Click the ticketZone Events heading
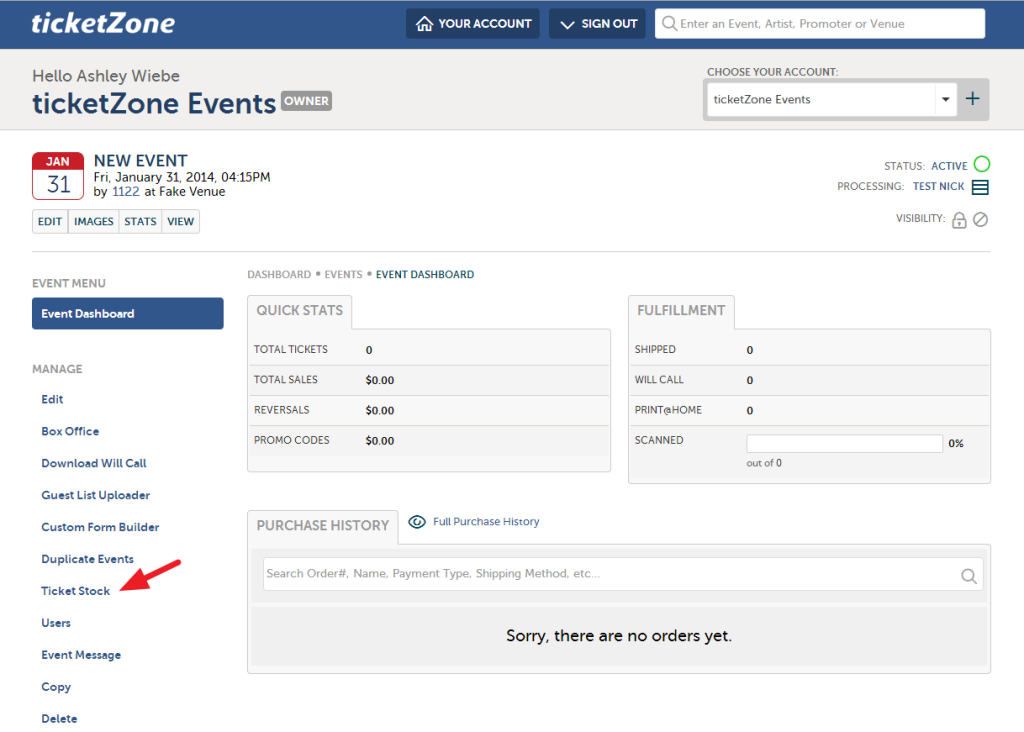This screenshot has height=732, width=1024. 154,103
